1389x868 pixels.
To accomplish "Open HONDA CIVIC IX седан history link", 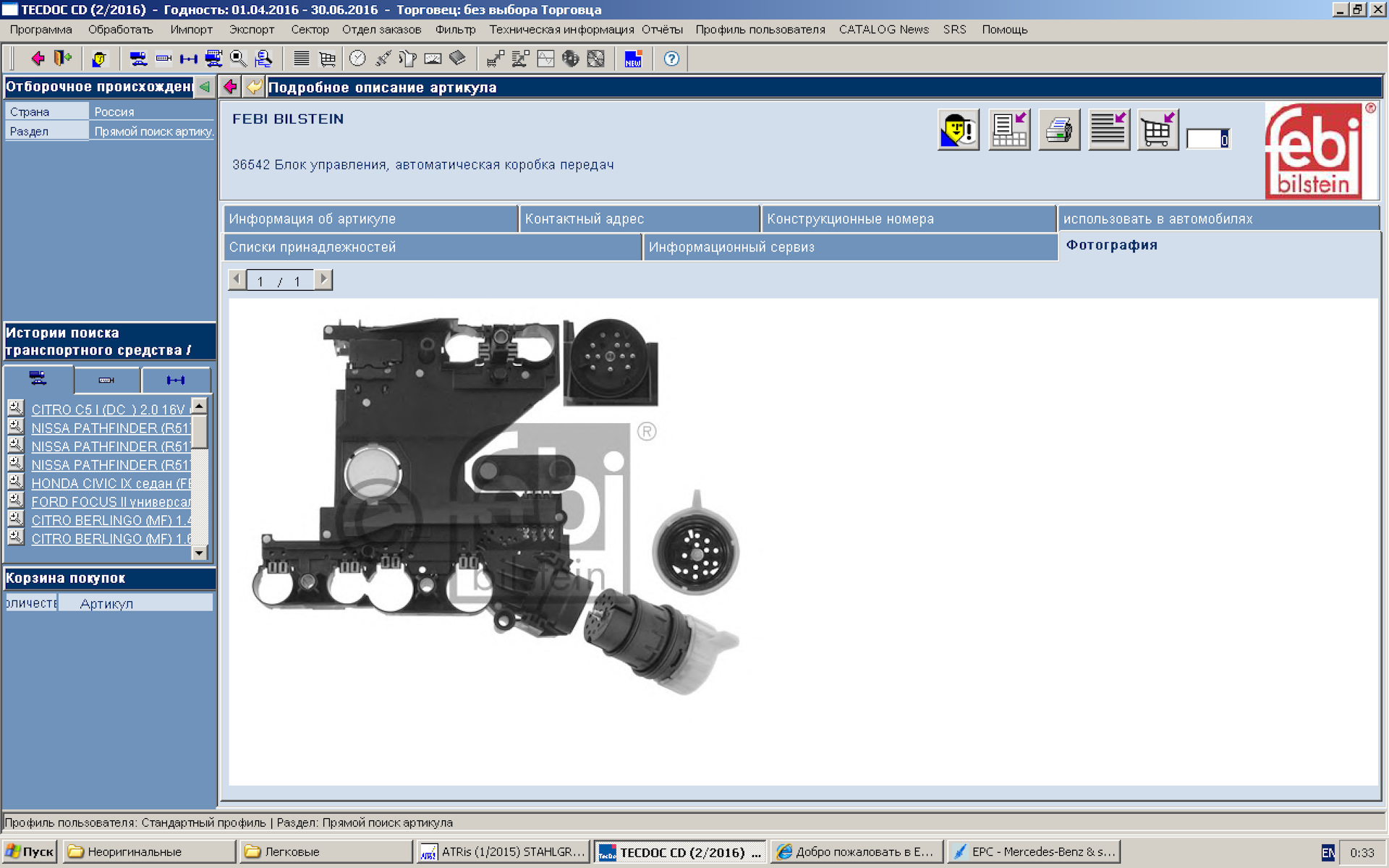I will pos(111,483).
